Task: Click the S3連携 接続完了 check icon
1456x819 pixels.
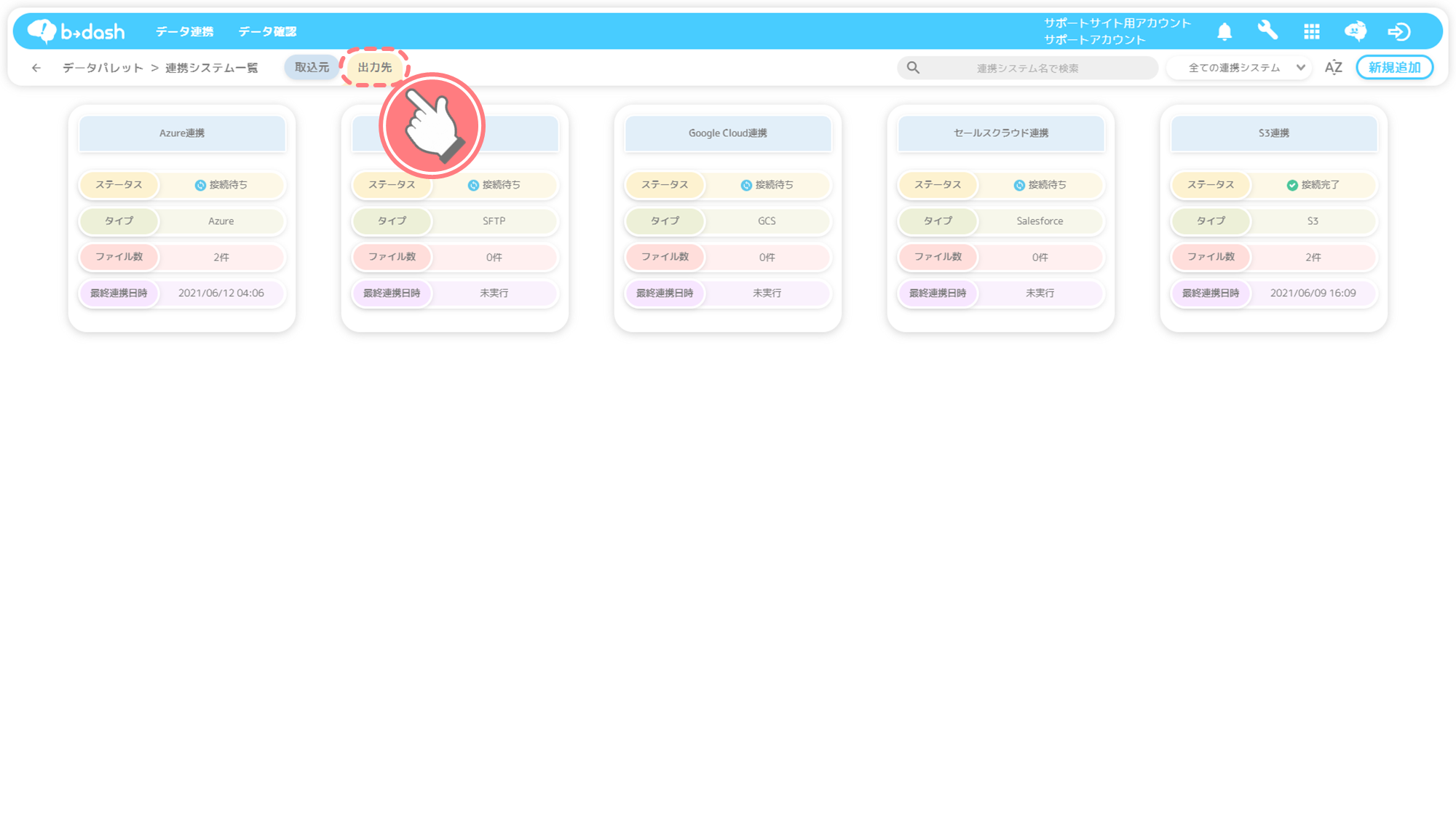Action: click(x=1292, y=186)
